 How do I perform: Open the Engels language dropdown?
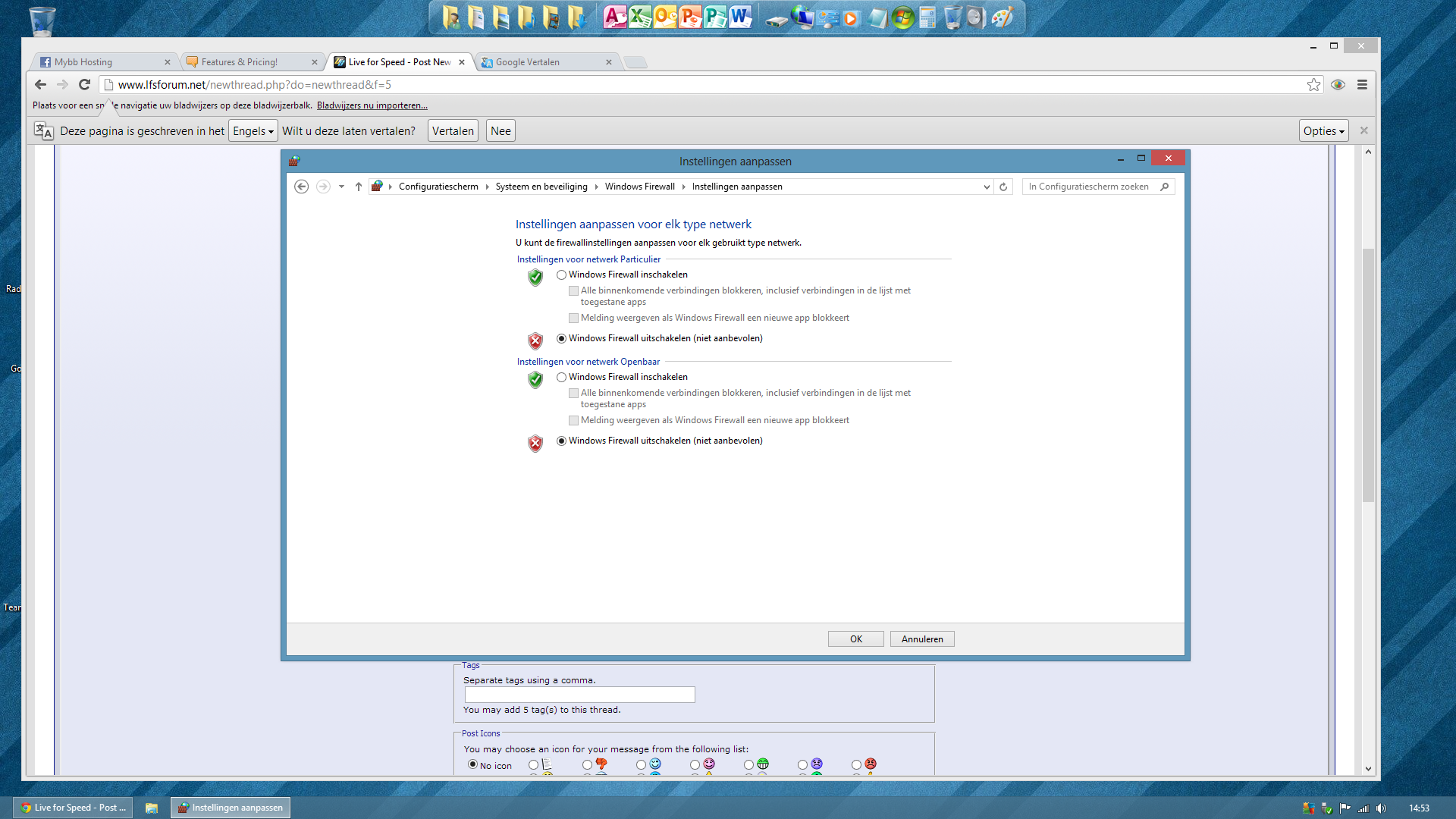coord(253,131)
